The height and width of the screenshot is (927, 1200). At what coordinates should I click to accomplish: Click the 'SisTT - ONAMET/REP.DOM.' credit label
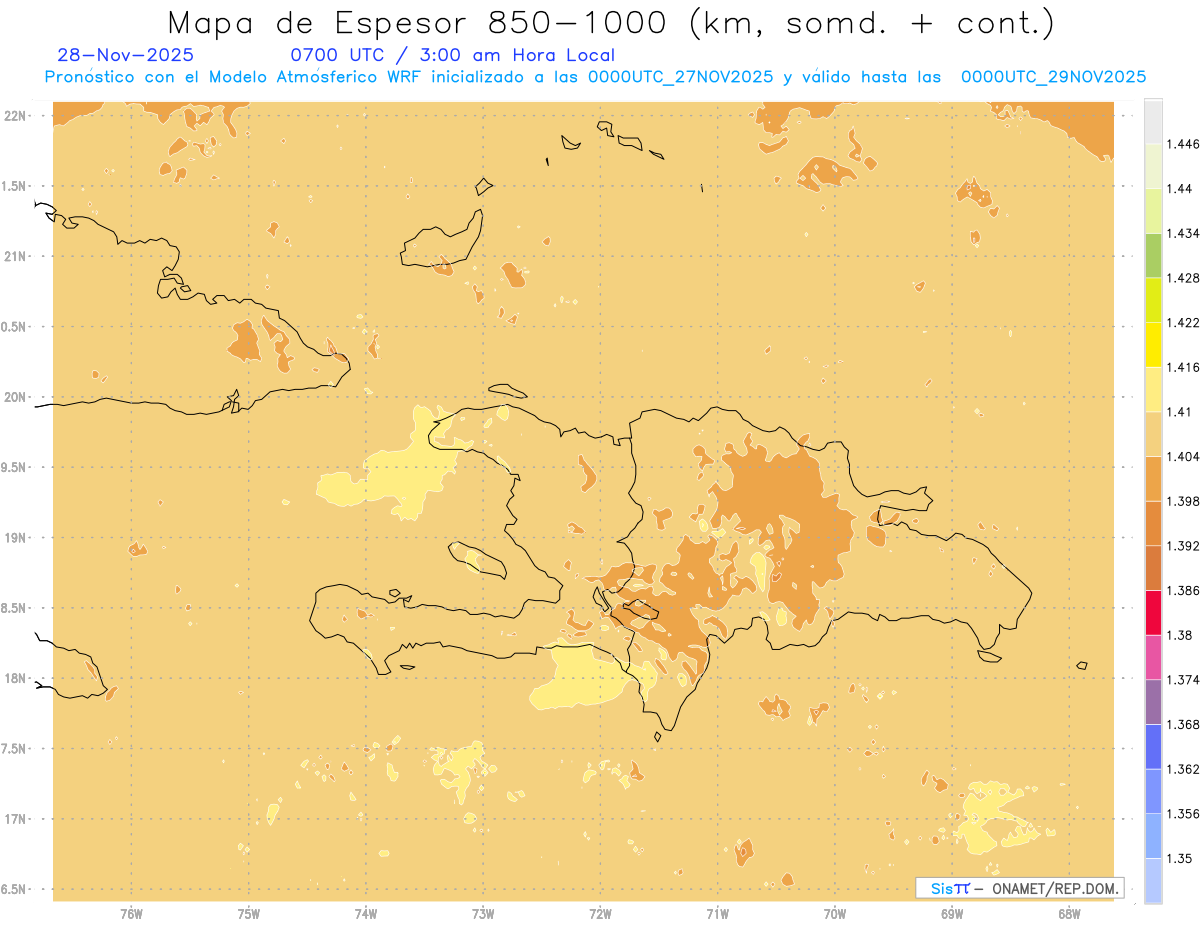tap(1019, 888)
